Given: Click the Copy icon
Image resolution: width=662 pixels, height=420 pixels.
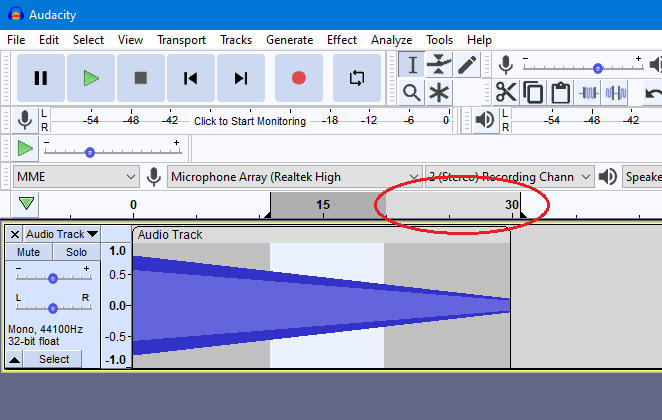Looking at the screenshot, I should (x=533, y=92).
